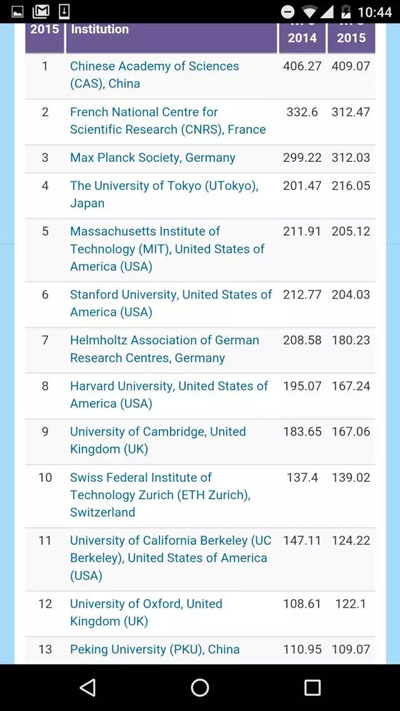This screenshot has height=711, width=400.
Task: Open French National Centre for Scientific Research link
Action: (x=168, y=121)
